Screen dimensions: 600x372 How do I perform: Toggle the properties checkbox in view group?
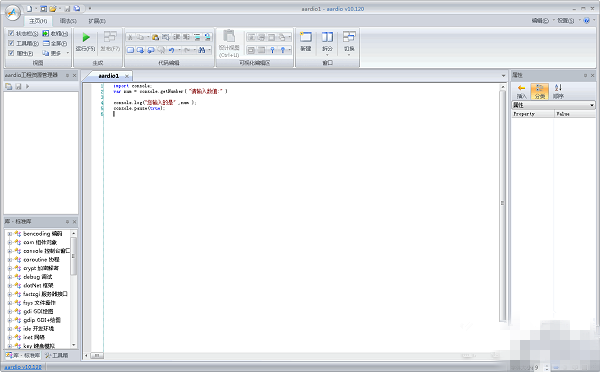[11, 53]
